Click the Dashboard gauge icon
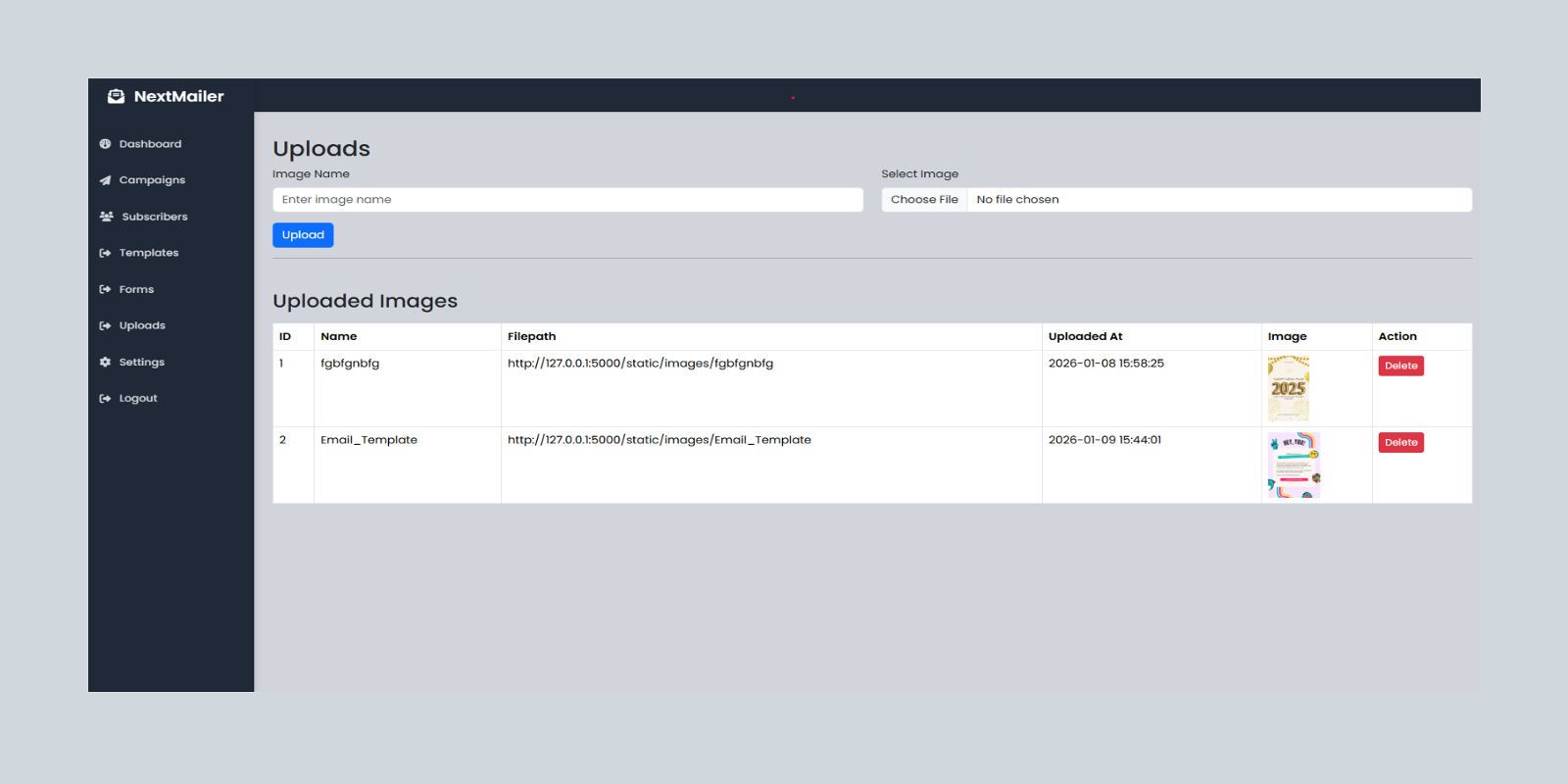The width and height of the screenshot is (1568, 784). tap(105, 144)
